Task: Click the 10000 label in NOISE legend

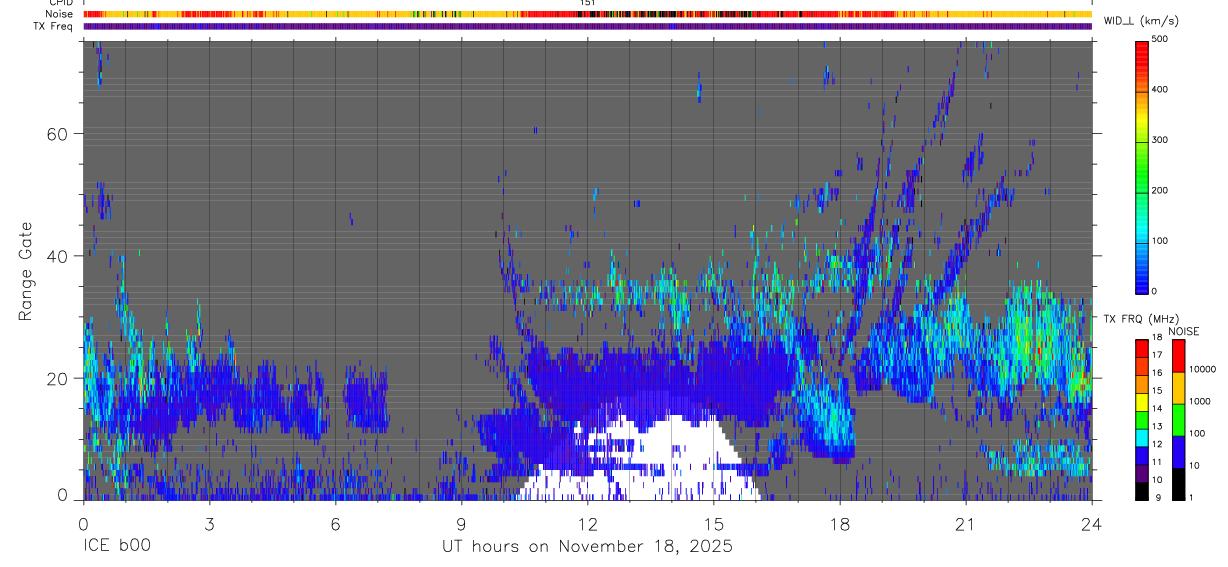Action: pyautogui.click(x=1205, y=369)
